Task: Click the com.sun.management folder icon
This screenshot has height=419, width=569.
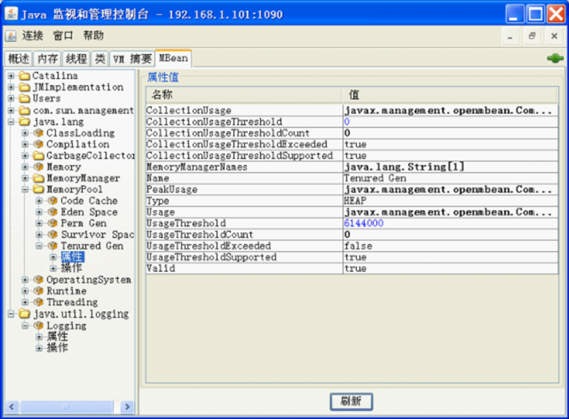Action: [24, 110]
